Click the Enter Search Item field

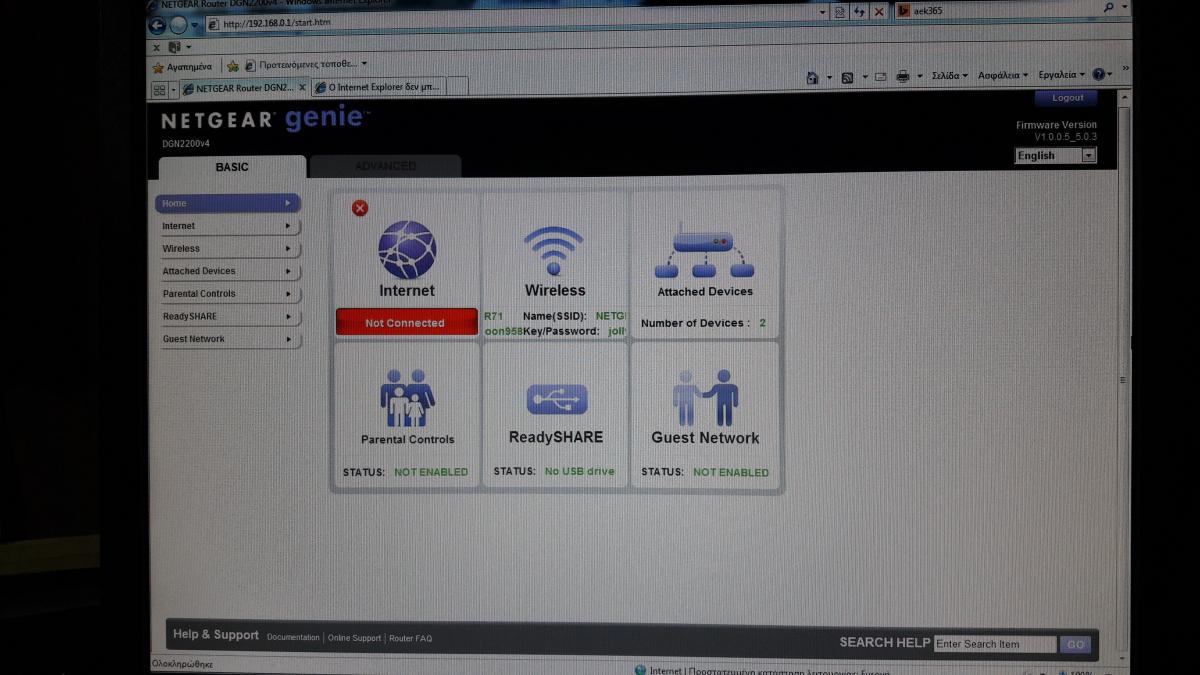(995, 645)
